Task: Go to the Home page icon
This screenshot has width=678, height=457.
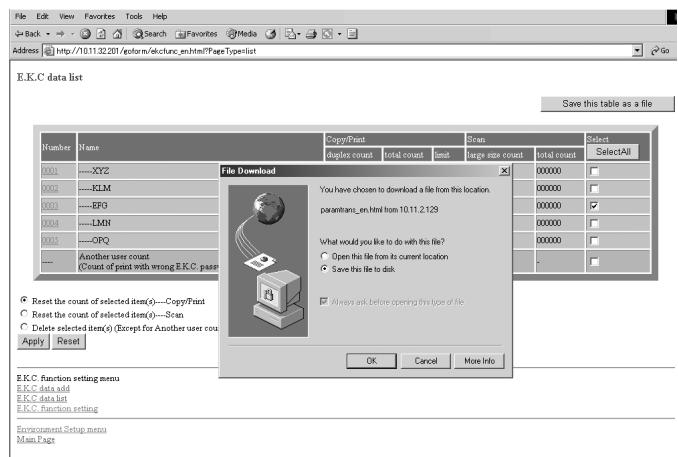Action: (117, 34)
